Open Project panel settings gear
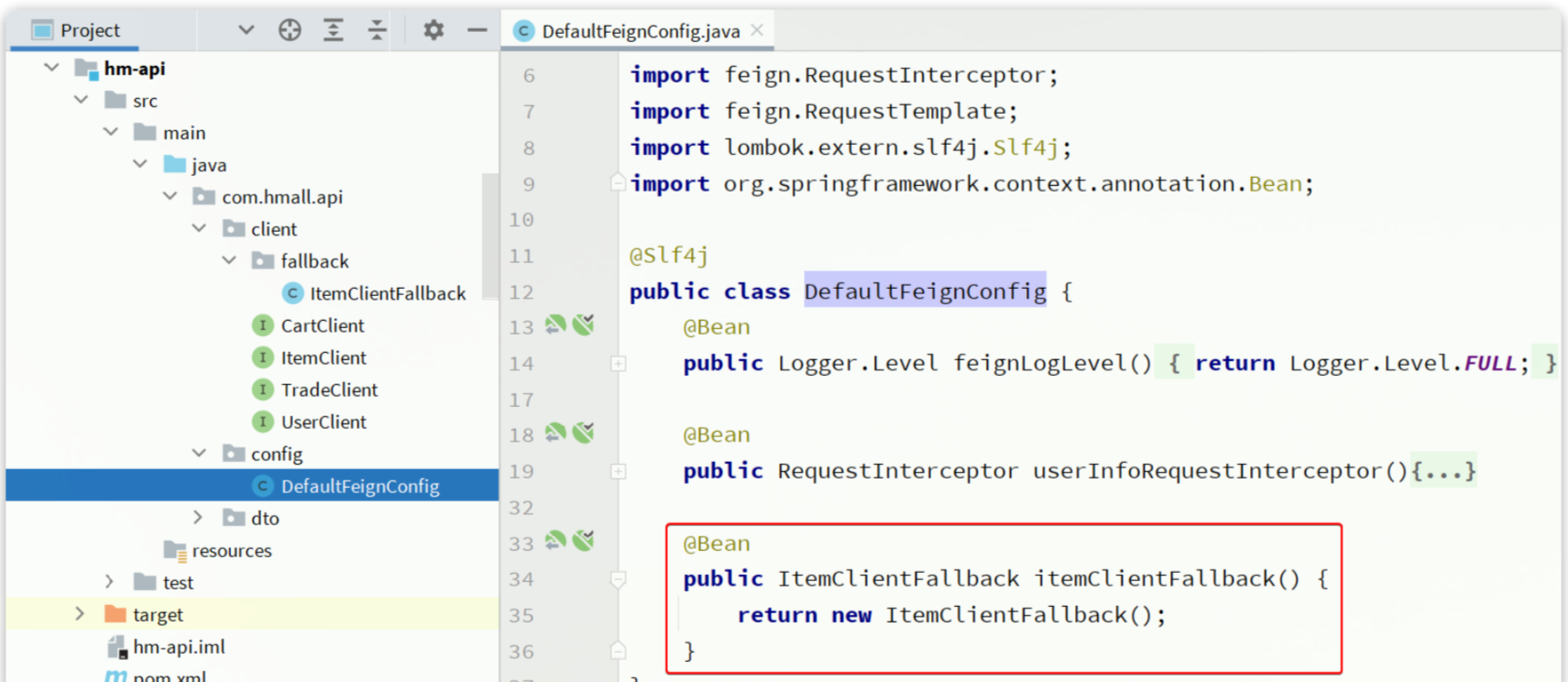This screenshot has height=682, width=1568. coord(433,30)
